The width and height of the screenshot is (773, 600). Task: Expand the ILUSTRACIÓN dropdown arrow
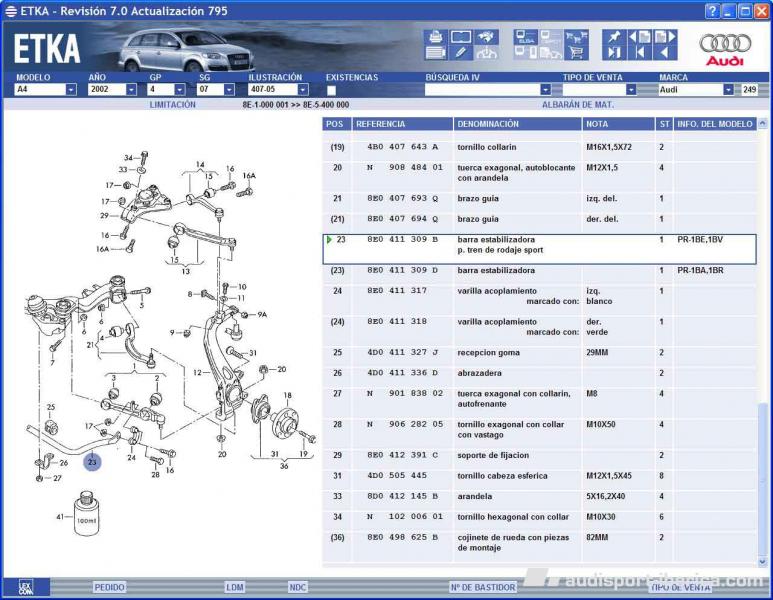303,90
